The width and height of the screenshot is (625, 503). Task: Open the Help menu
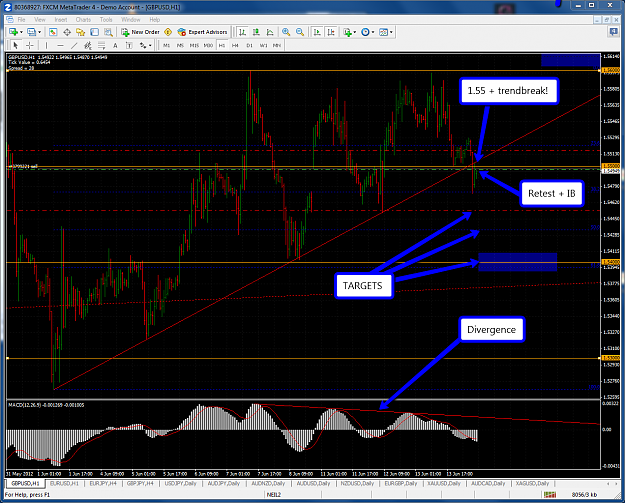[155, 20]
